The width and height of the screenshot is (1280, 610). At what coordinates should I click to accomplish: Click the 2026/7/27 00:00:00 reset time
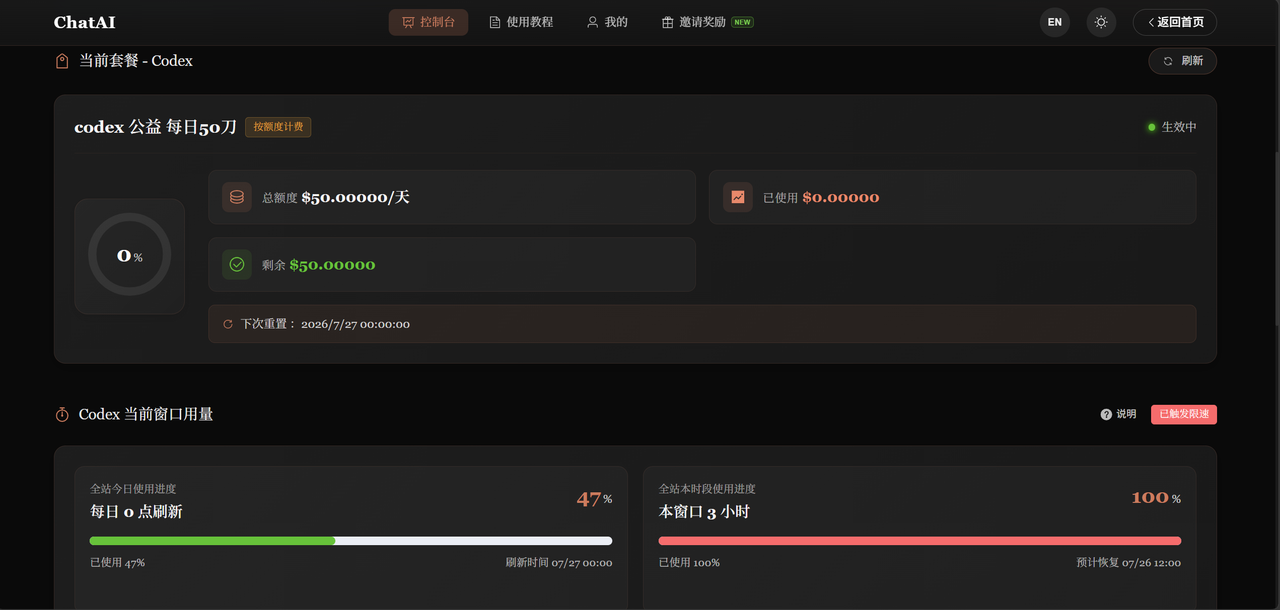[x=355, y=324]
